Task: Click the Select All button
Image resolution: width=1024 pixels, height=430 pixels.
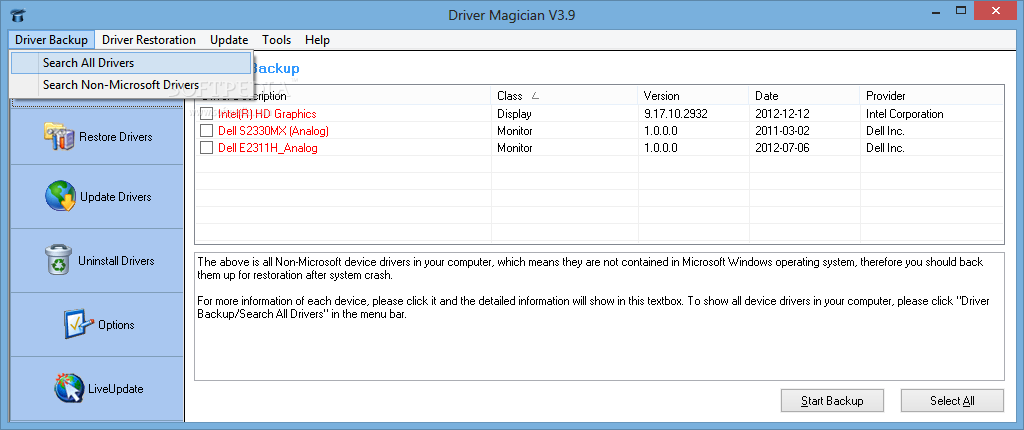Action: [952, 401]
